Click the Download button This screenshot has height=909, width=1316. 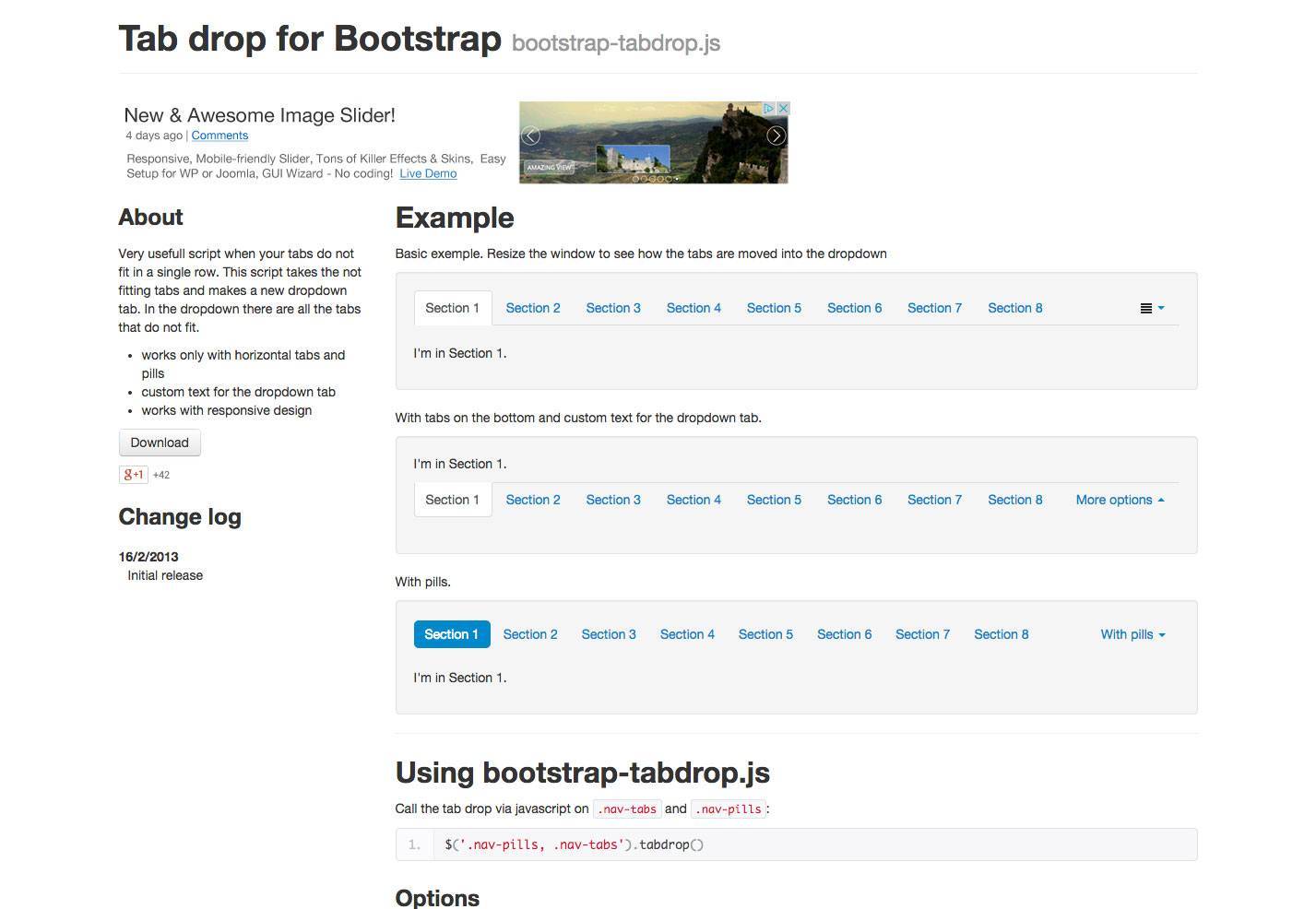coord(160,443)
